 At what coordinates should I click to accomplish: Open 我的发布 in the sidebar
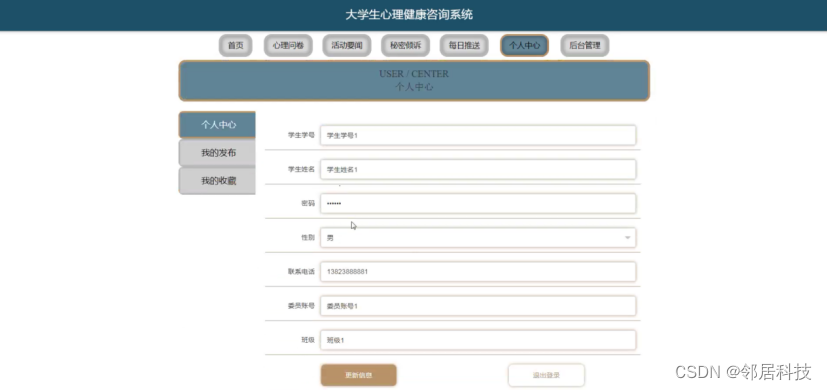(217, 153)
